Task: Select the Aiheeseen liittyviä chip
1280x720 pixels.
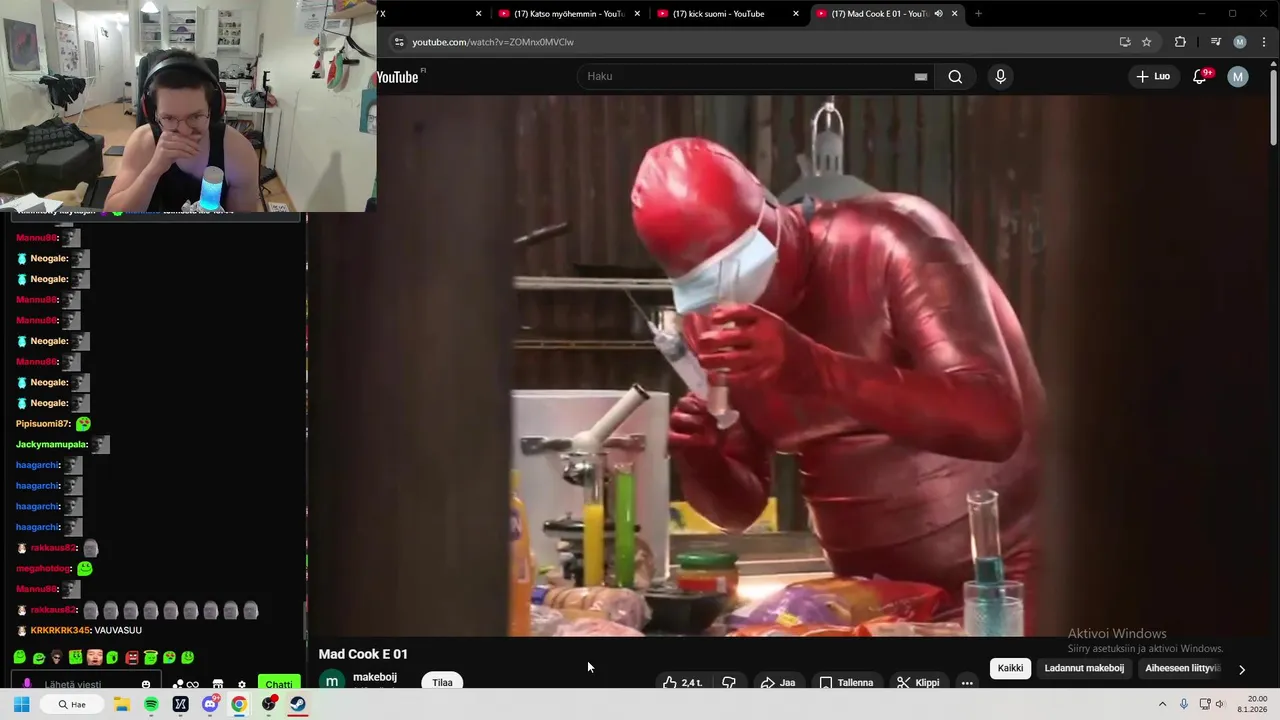Action: [1182, 668]
